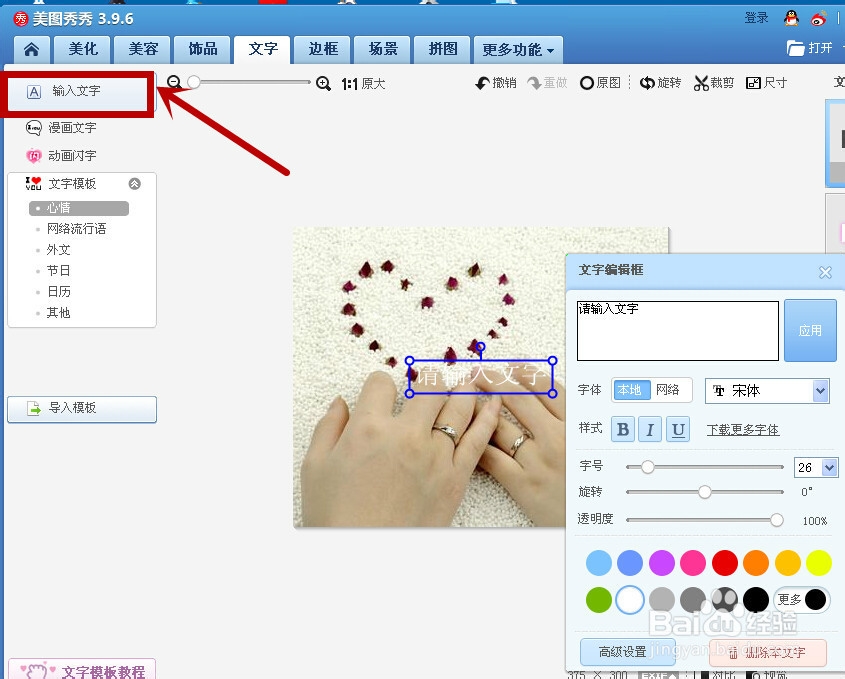Collapse the 文字模板 section

(x=135, y=184)
